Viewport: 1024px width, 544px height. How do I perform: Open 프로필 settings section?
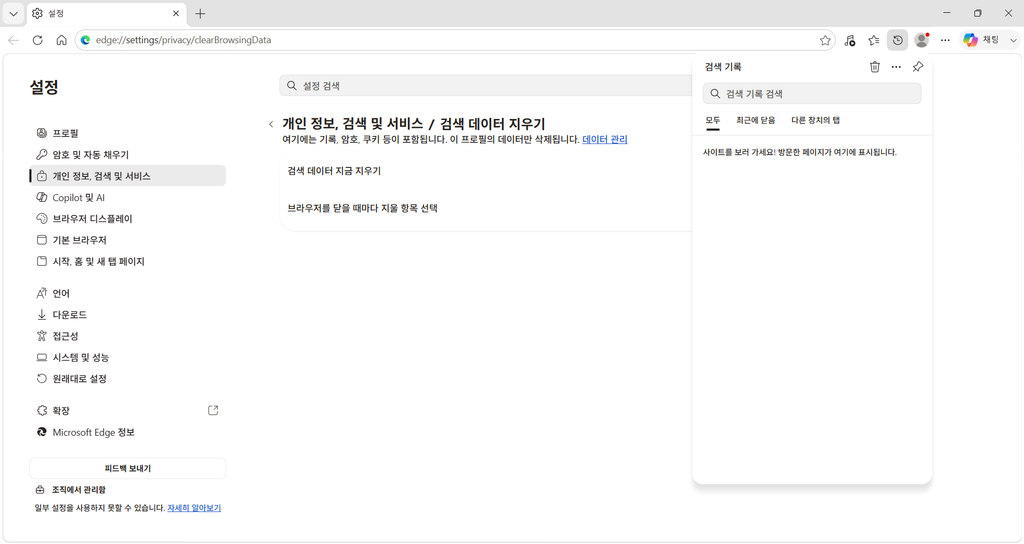click(x=128, y=133)
